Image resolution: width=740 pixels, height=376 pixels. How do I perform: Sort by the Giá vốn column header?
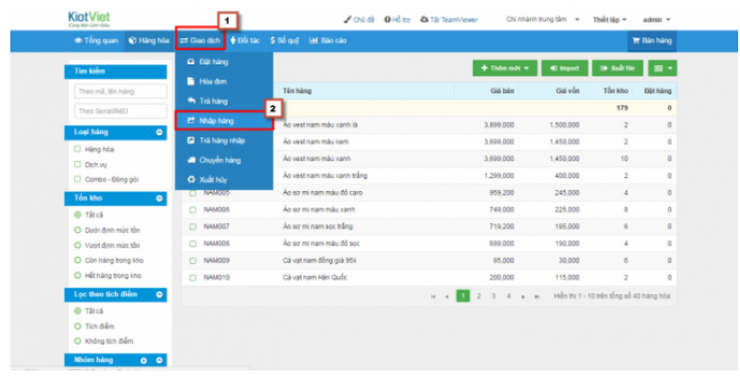click(568, 91)
